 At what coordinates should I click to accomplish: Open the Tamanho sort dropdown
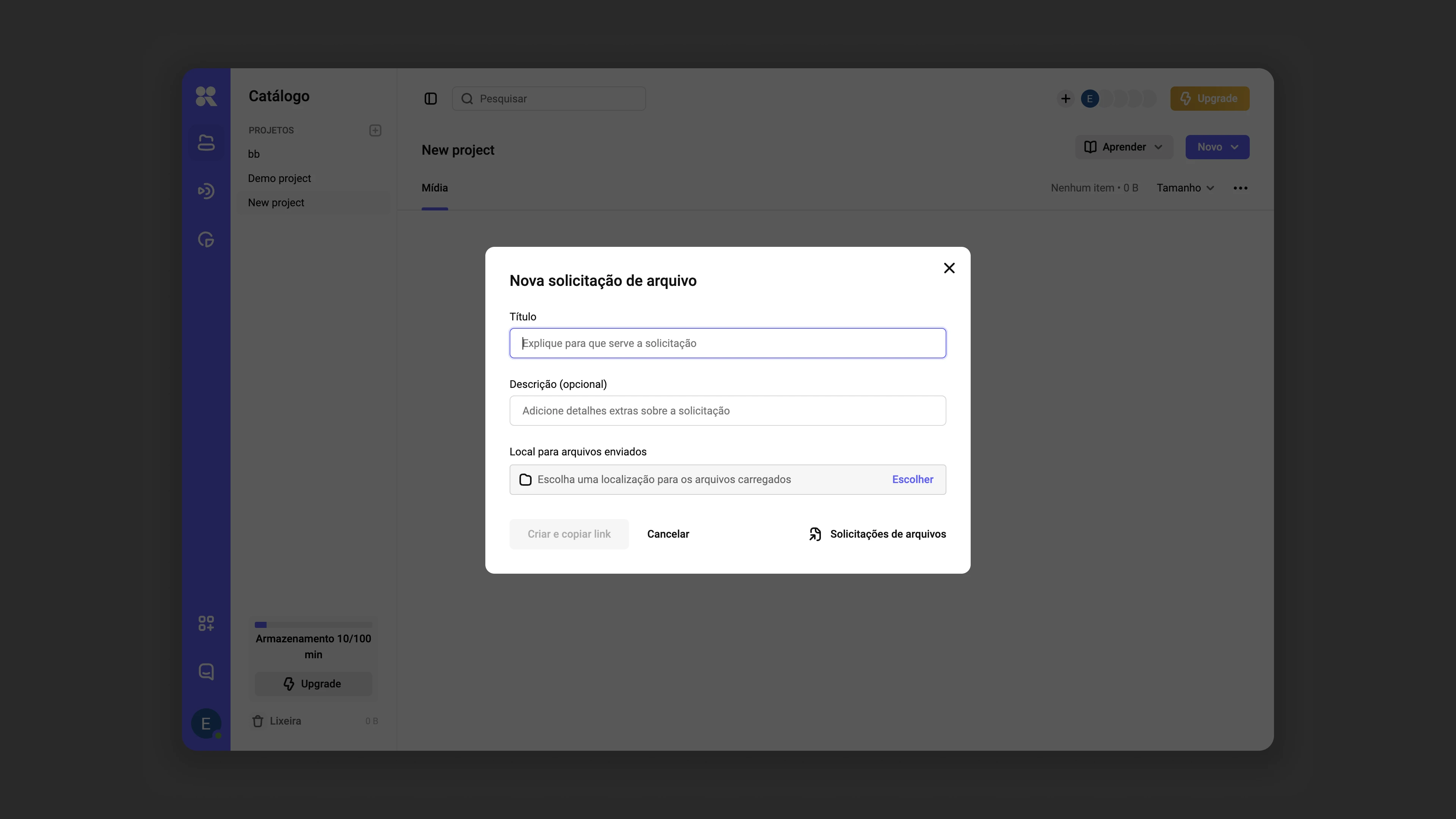[x=1185, y=188]
